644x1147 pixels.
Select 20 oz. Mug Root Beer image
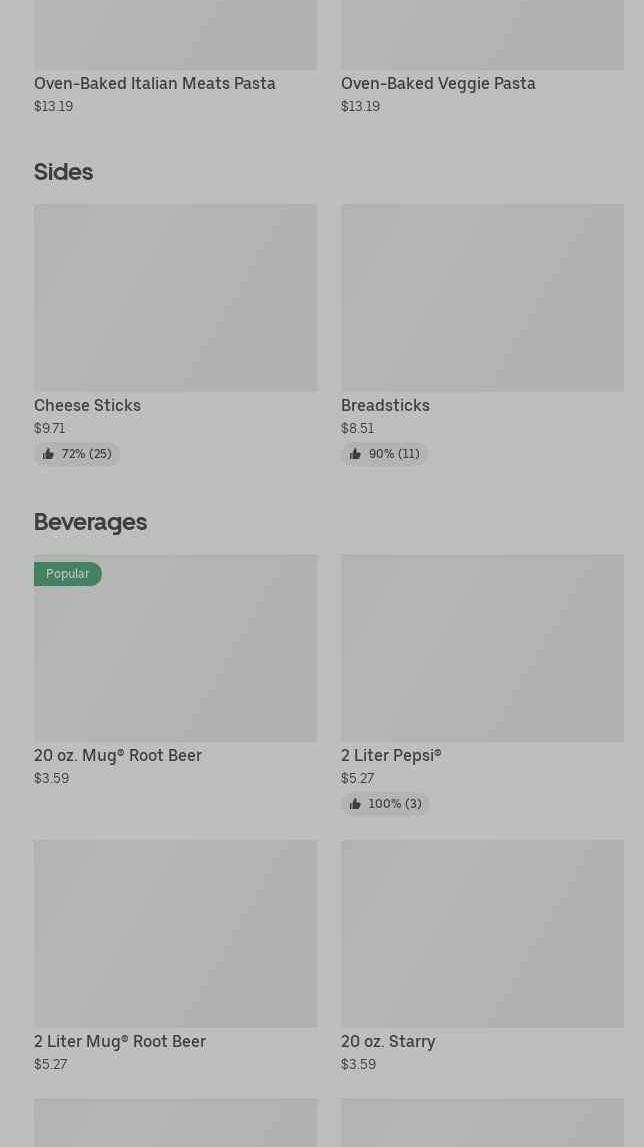click(175, 660)
